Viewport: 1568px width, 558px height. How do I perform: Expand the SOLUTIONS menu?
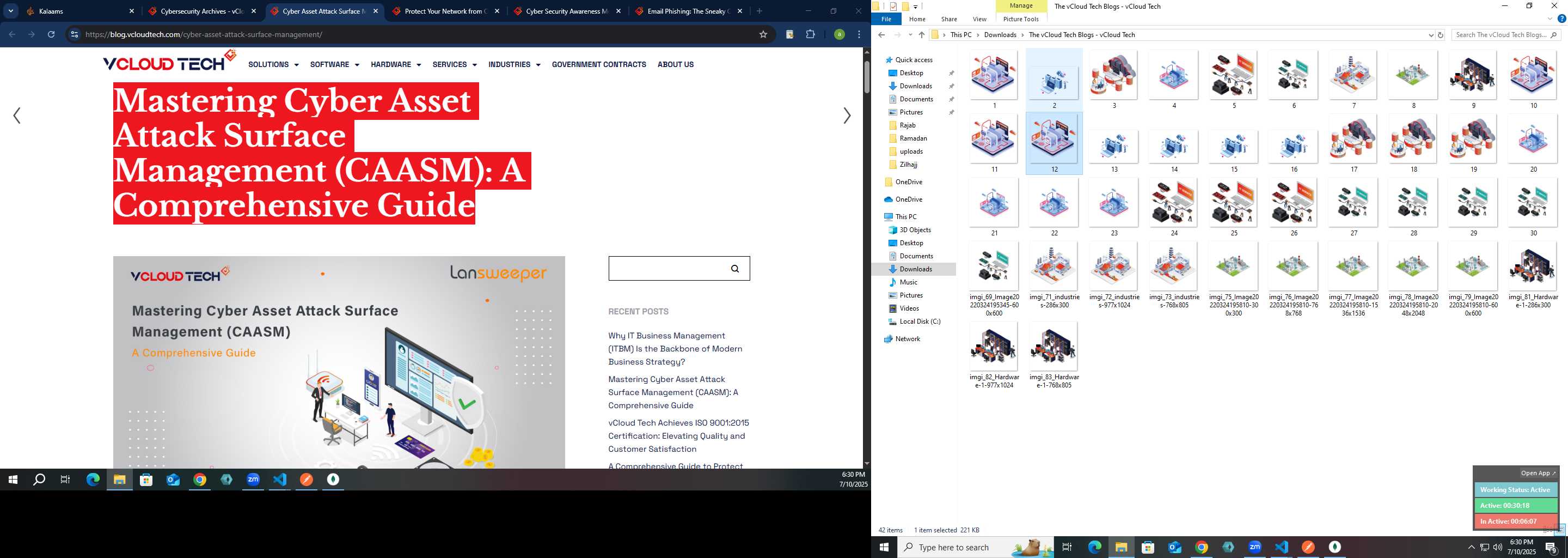273,64
